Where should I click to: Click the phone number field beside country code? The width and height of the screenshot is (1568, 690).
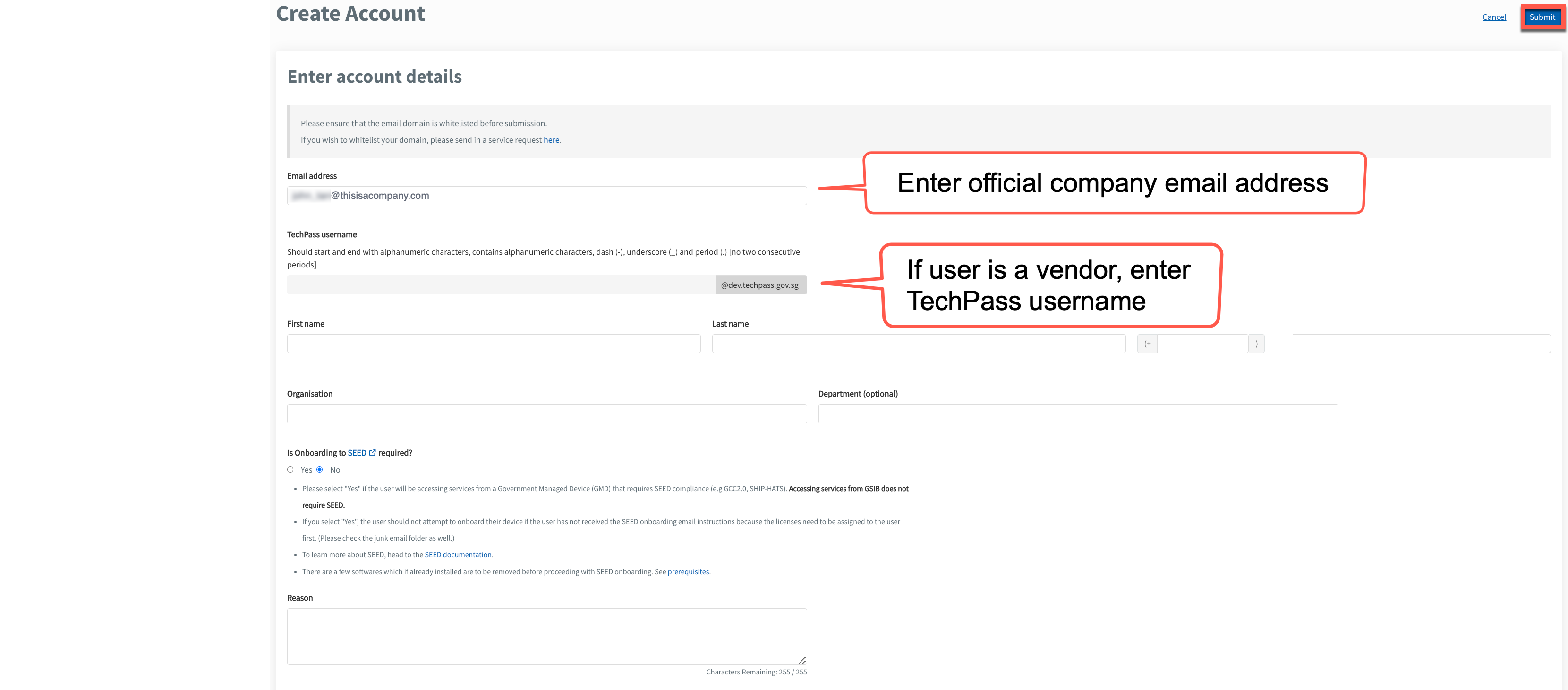1421,344
